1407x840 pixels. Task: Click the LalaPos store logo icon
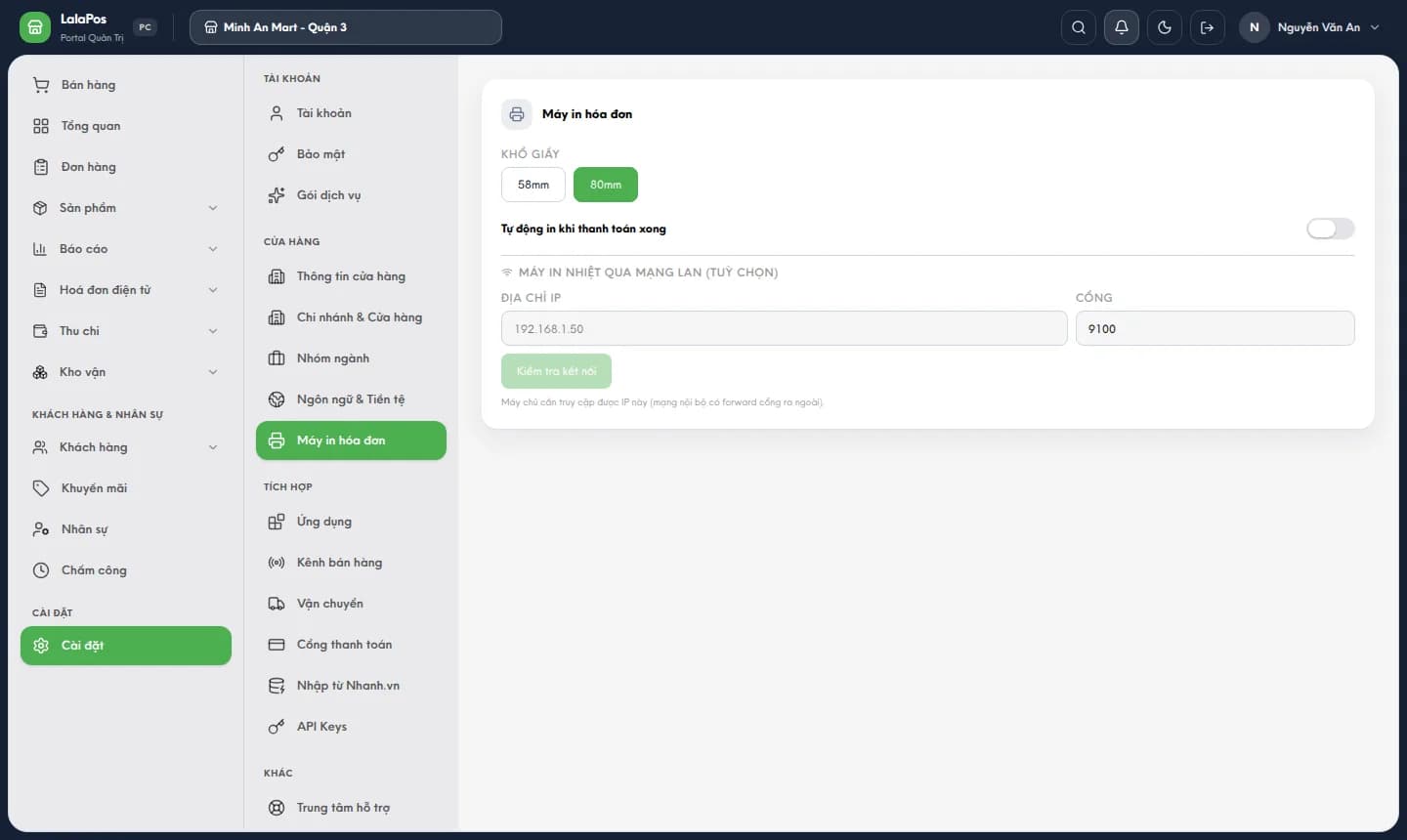(x=34, y=27)
